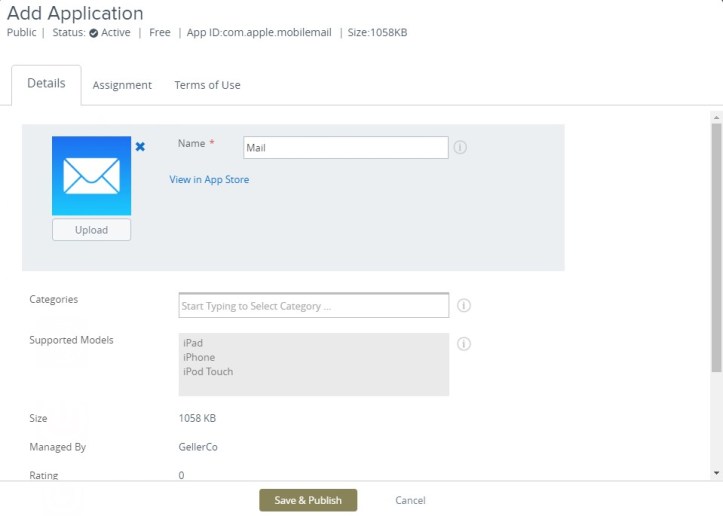
Task: Click the info icon beside Name field
Action: [460, 147]
